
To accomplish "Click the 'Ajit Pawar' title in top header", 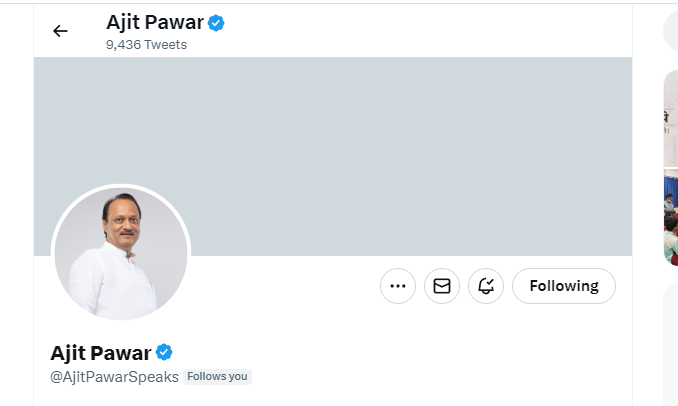I will pos(155,22).
